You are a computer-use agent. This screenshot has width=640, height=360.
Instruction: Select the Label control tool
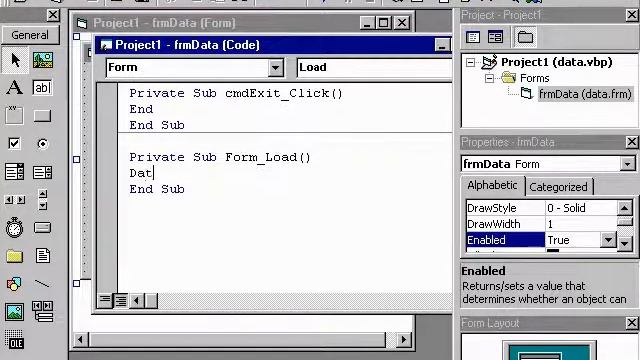14,87
